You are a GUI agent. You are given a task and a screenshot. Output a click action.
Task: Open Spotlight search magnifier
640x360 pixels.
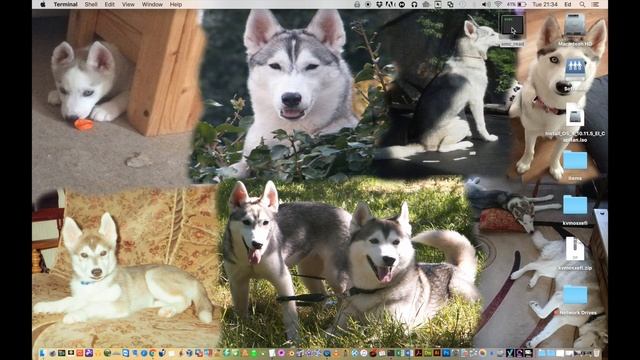(582, 4)
